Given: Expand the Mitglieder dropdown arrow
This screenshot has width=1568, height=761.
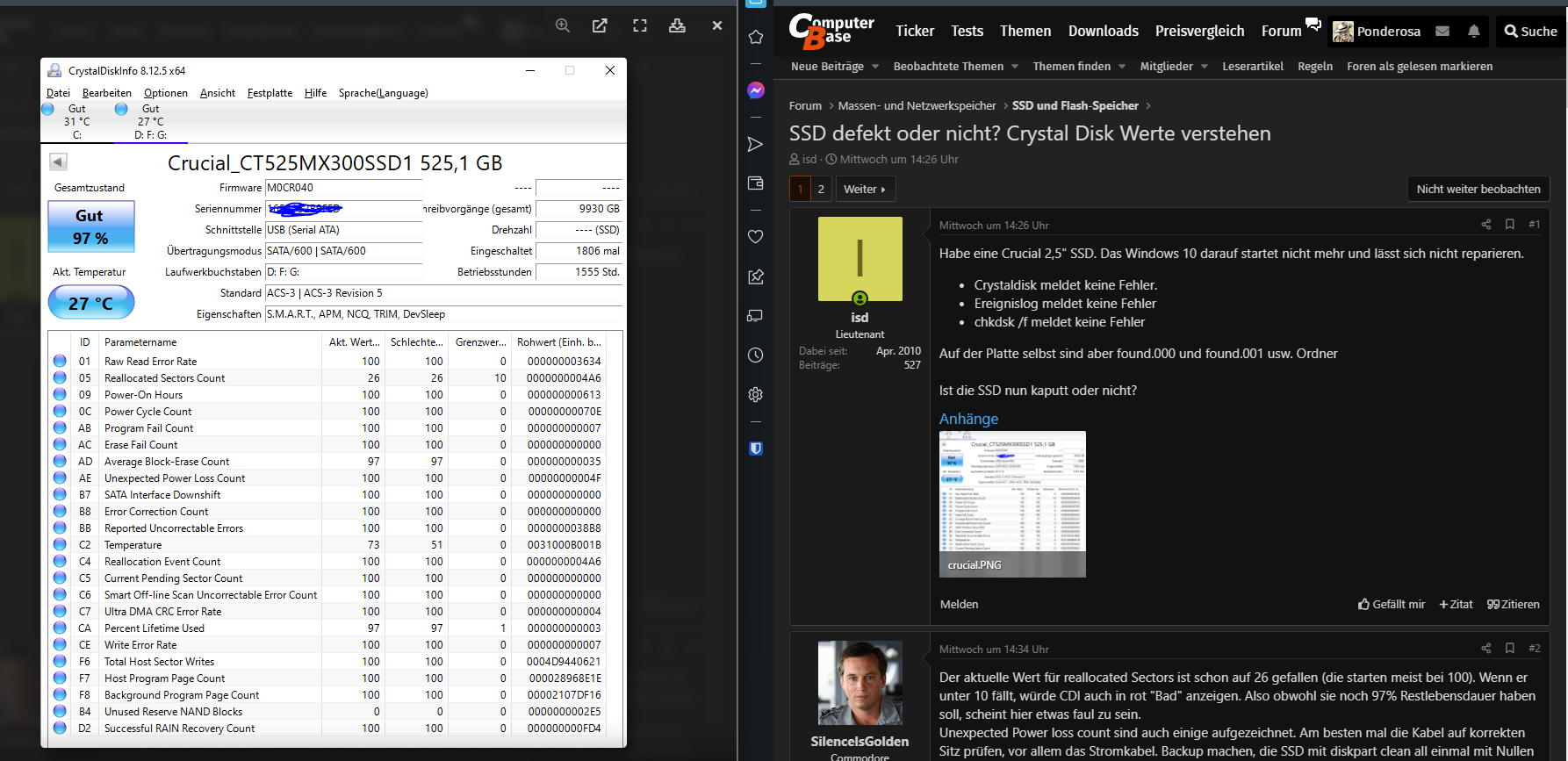Looking at the screenshot, I should tap(1205, 67).
